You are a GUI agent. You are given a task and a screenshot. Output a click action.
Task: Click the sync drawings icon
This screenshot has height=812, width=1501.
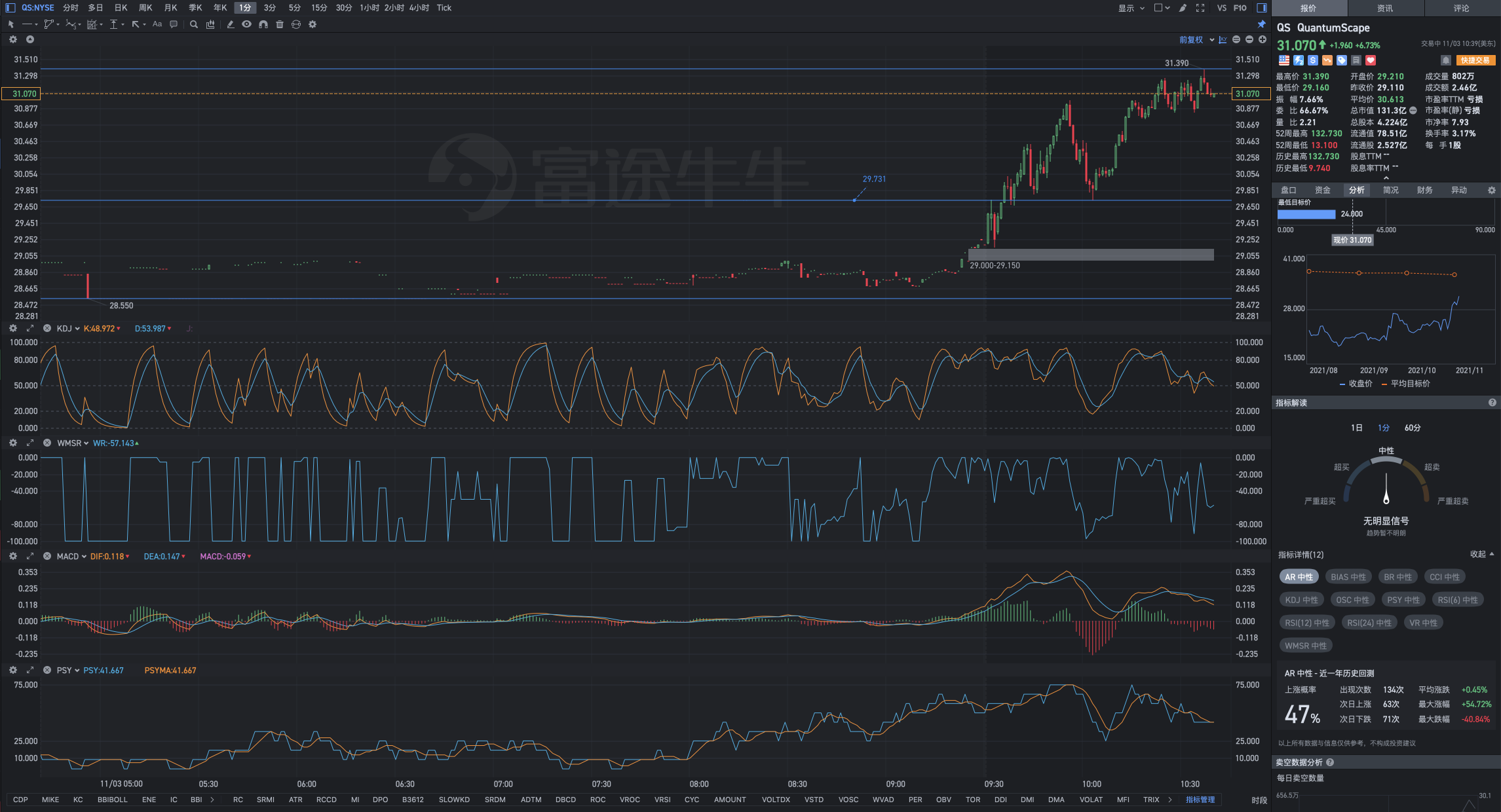296,24
